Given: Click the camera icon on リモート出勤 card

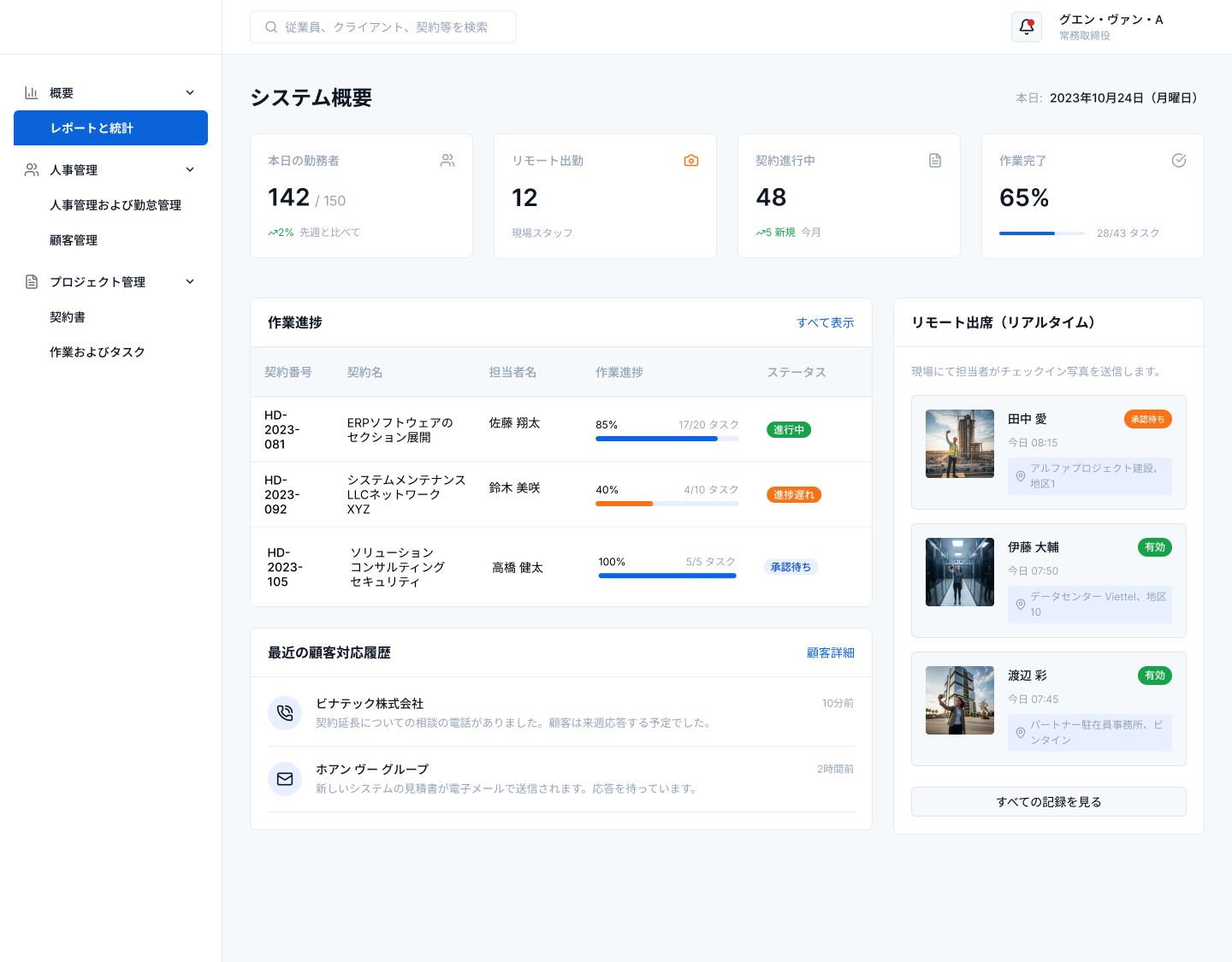Looking at the screenshot, I should pos(691,160).
